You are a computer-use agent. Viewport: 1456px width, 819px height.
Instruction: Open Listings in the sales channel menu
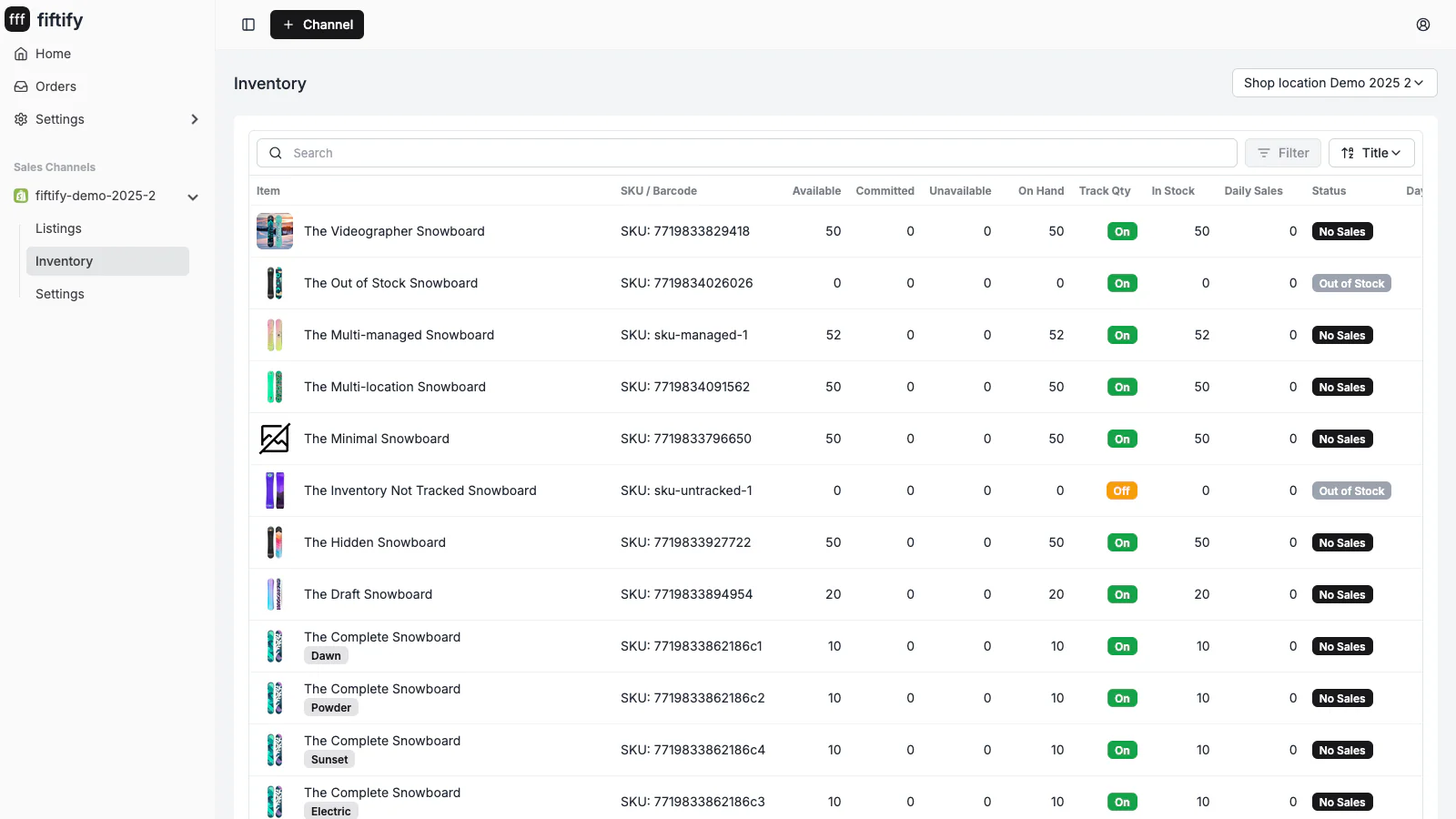coord(58,228)
